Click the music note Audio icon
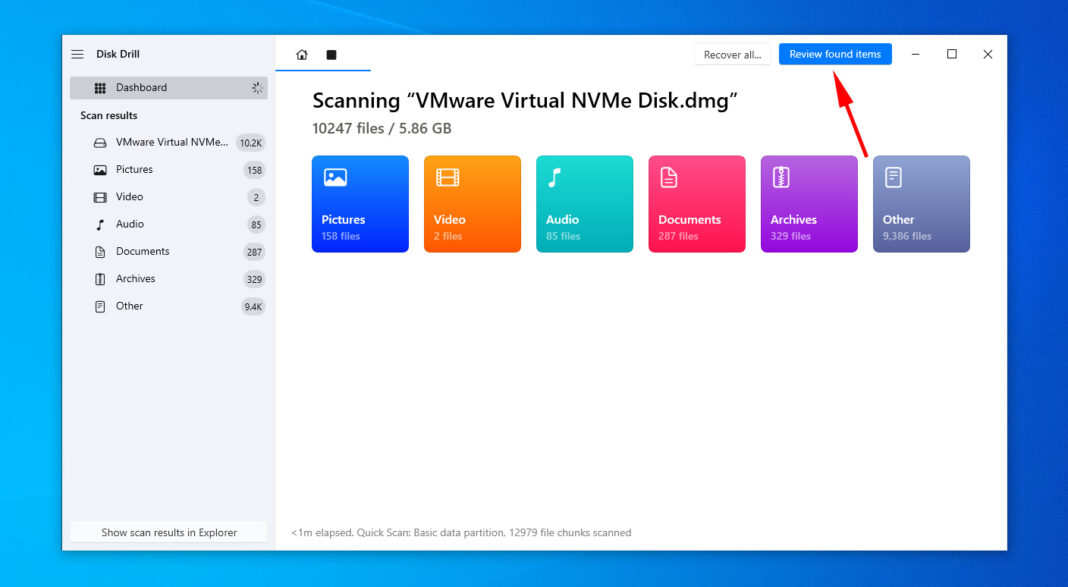 [x=99, y=224]
